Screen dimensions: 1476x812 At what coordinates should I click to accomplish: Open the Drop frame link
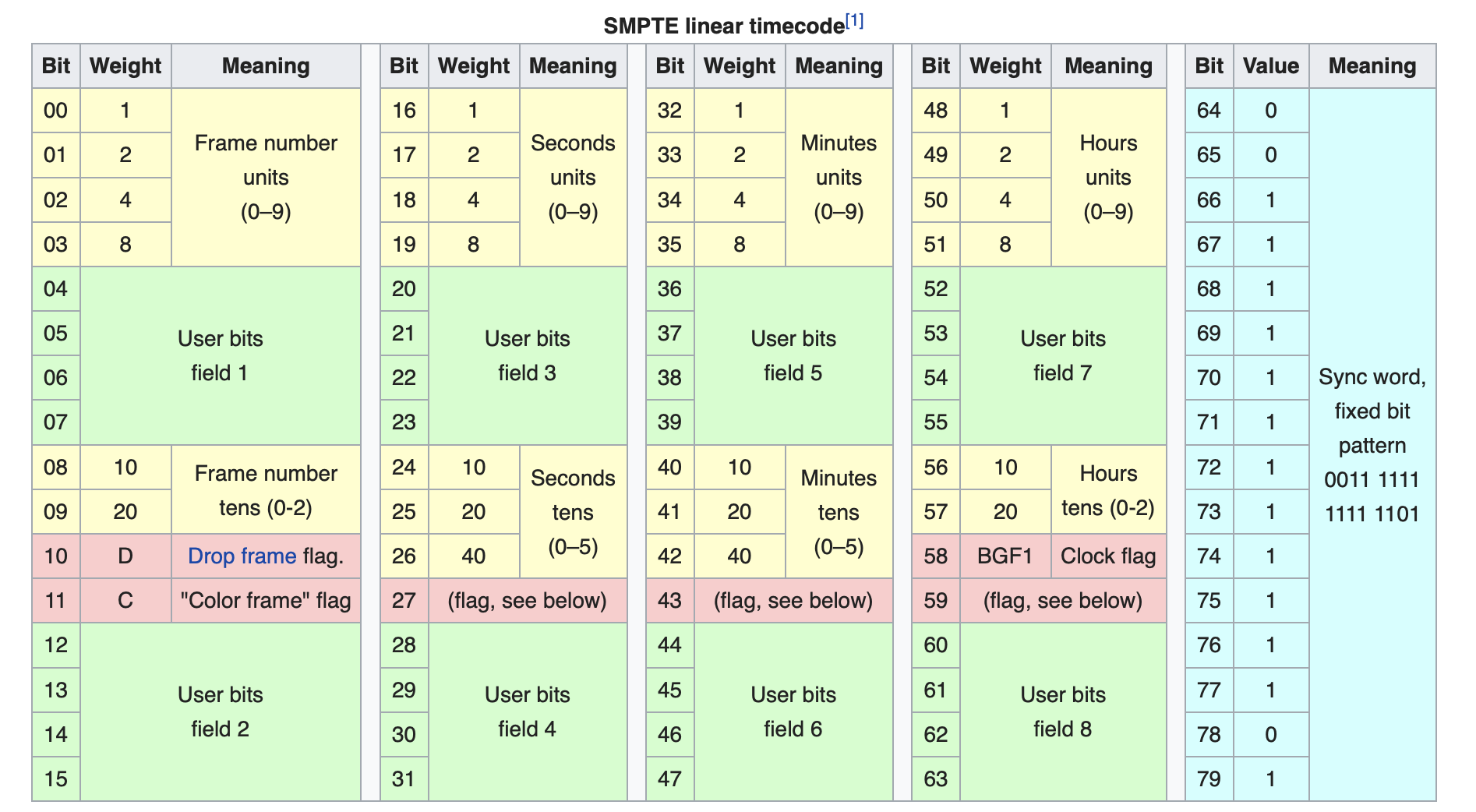[242, 556]
